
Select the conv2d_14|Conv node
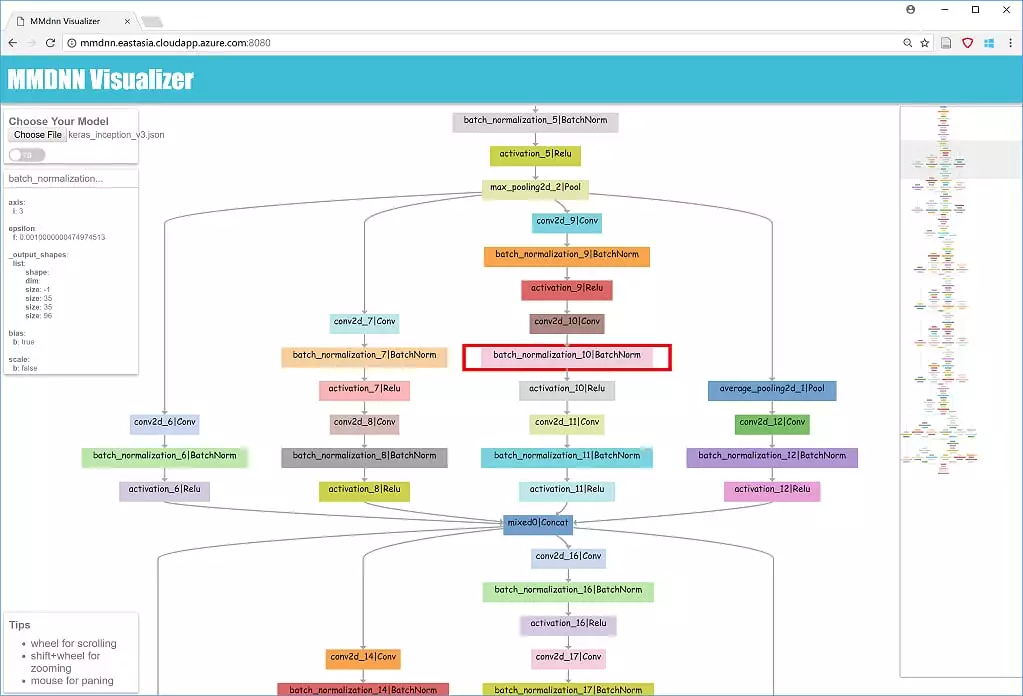(363, 658)
